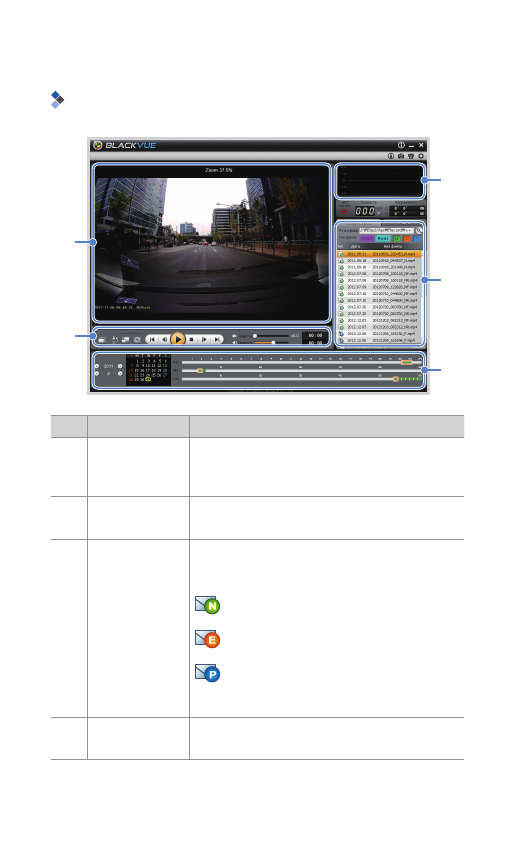Click the next year arrow beside 2011
Screen dimensions: 510x850
pyautogui.click(x=120, y=366)
